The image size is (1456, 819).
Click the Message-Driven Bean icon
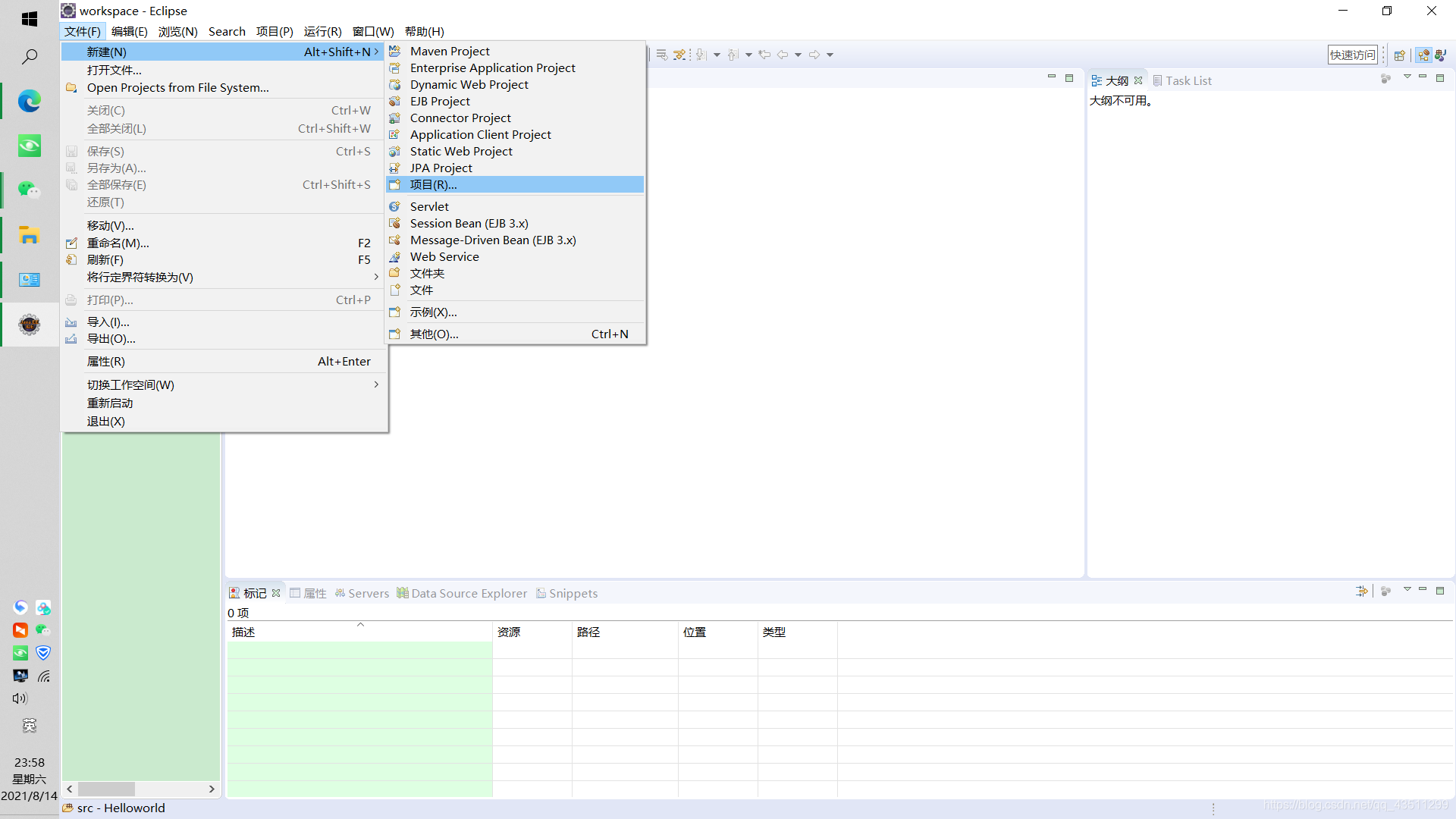coord(394,240)
